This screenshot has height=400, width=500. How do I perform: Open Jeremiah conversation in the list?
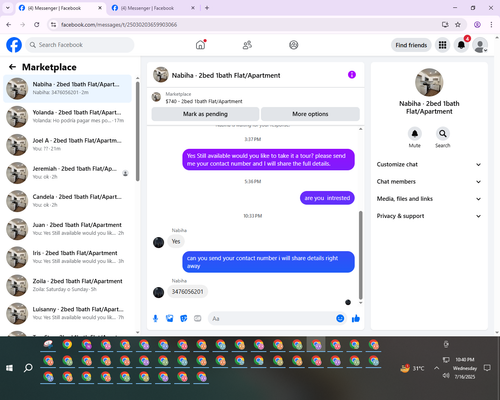[x=67, y=173]
